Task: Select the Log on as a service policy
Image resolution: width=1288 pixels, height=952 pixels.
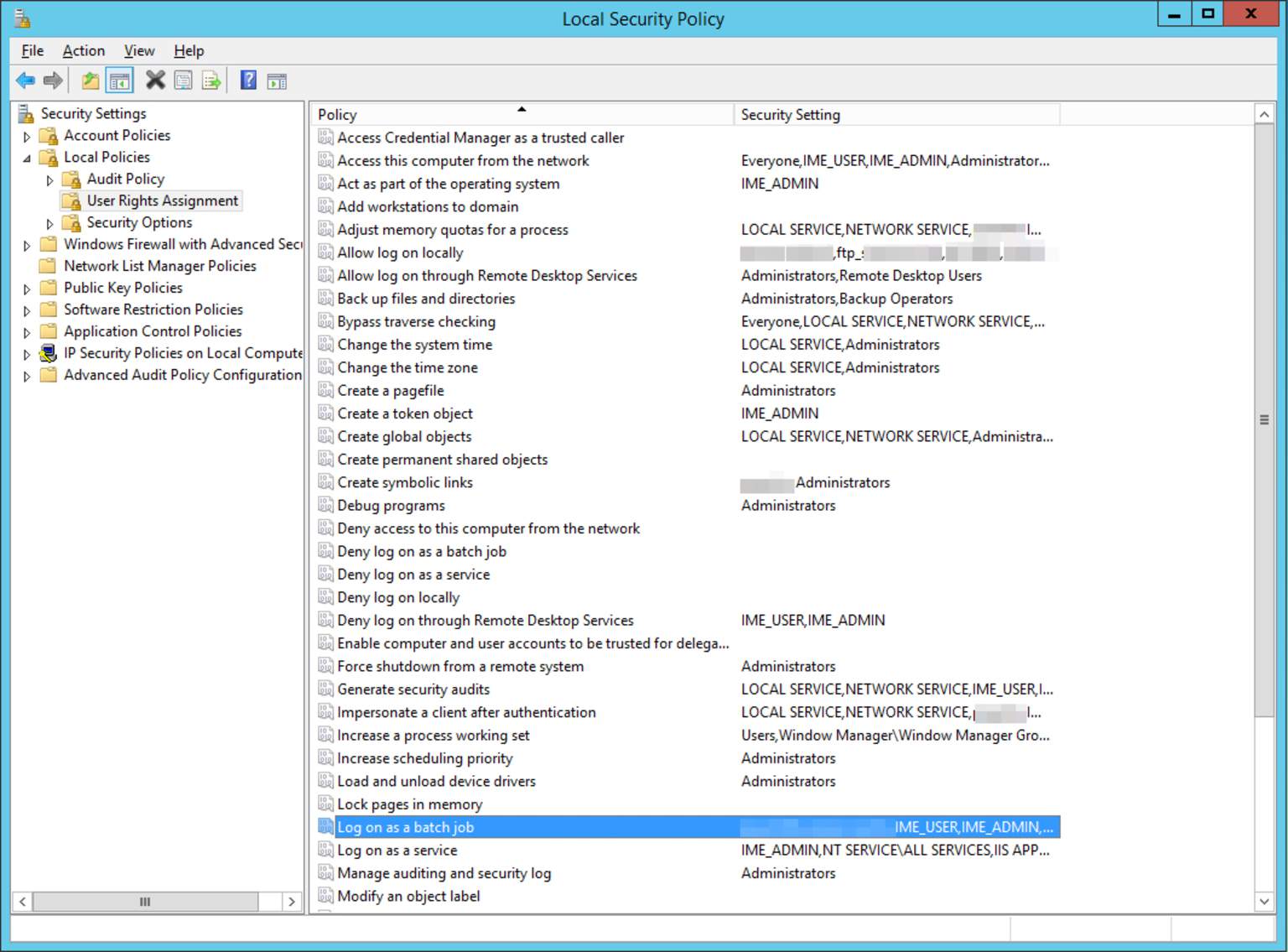Action: click(397, 850)
